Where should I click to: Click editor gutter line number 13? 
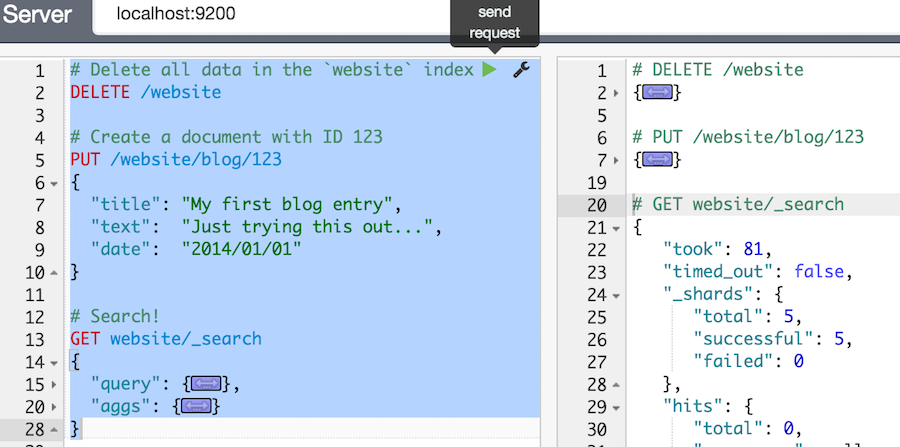tap(33, 339)
